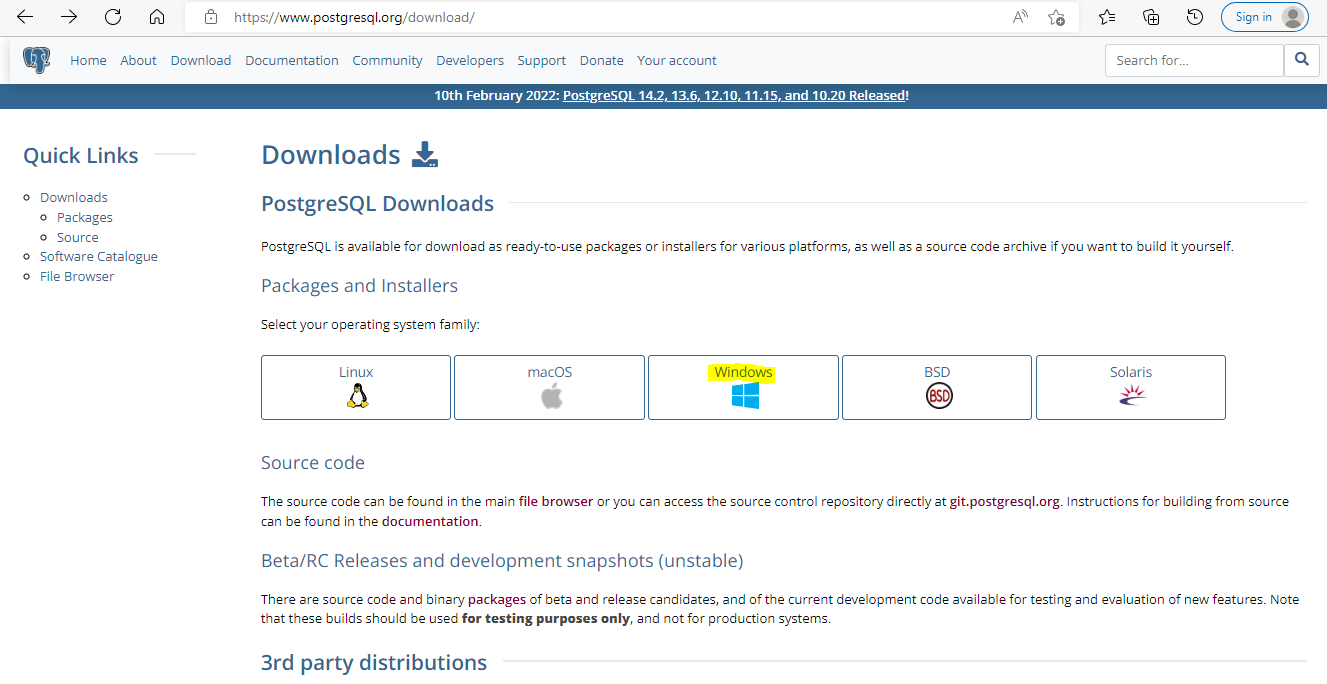The image size is (1327, 684).
Task: Click the PostgreSQL elephant logo
Action: [x=37, y=60]
